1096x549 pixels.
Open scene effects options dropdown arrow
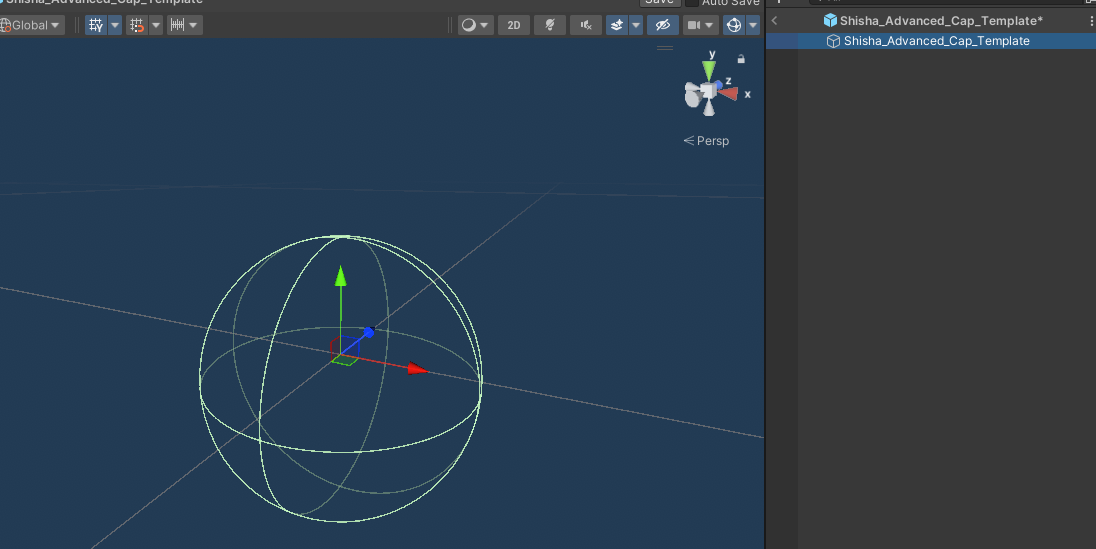coord(635,25)
